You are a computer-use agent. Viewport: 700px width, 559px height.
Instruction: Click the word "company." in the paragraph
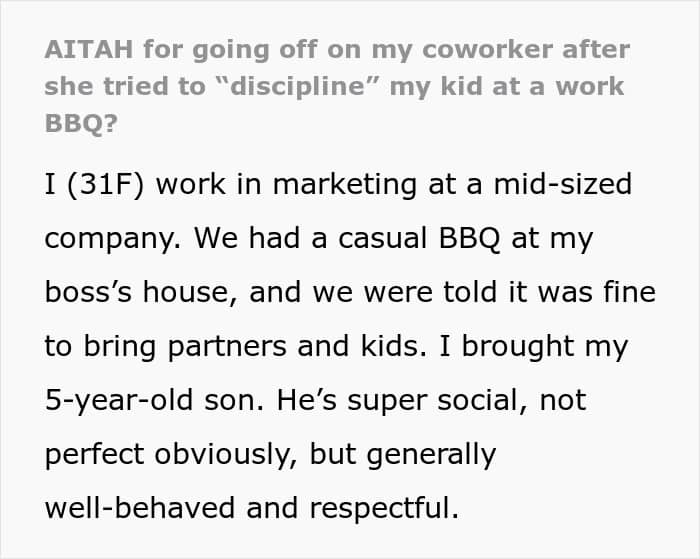pyautogui.click(x=113, y=239)
